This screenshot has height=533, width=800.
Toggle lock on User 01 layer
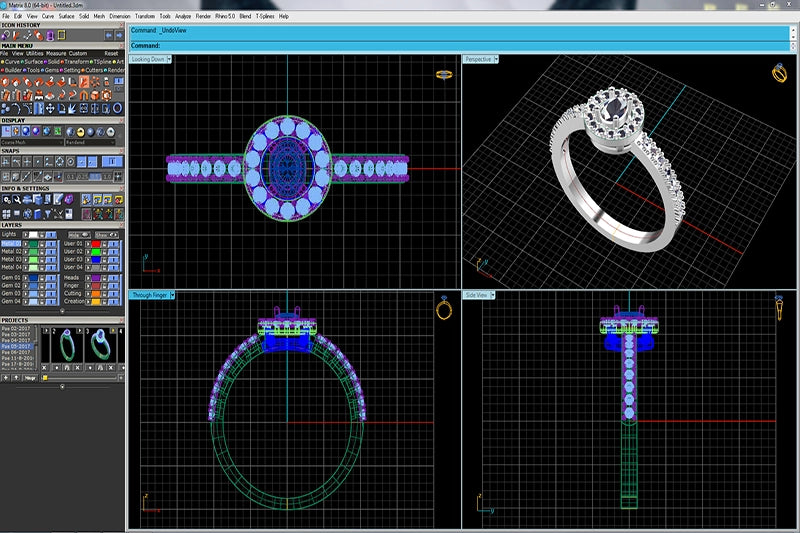click(105, 243)
